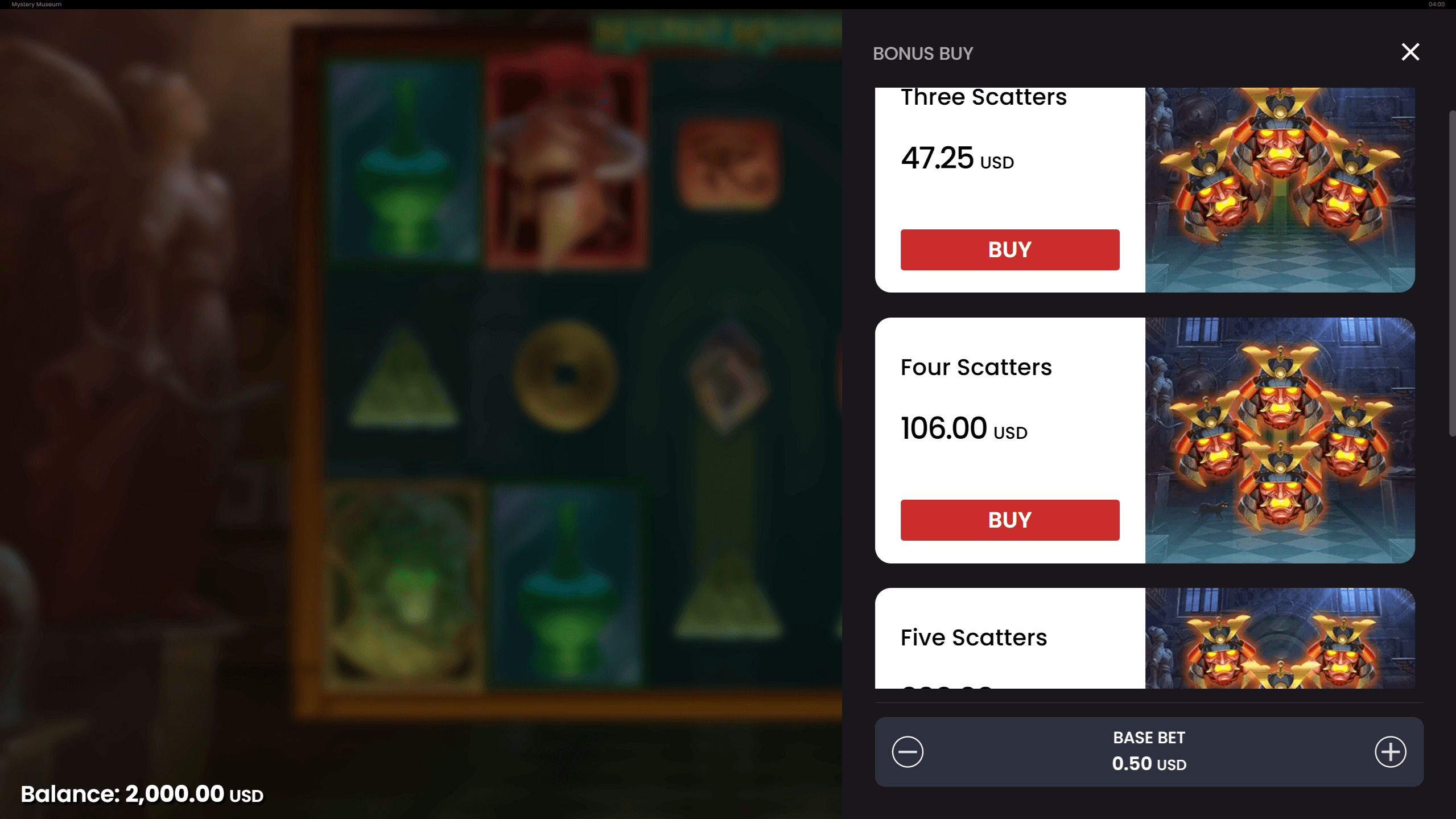This screenshot has width=1456, height=819.
Task: Click the Base Bet 0.50 USD value
Action: coord(1148,763)
